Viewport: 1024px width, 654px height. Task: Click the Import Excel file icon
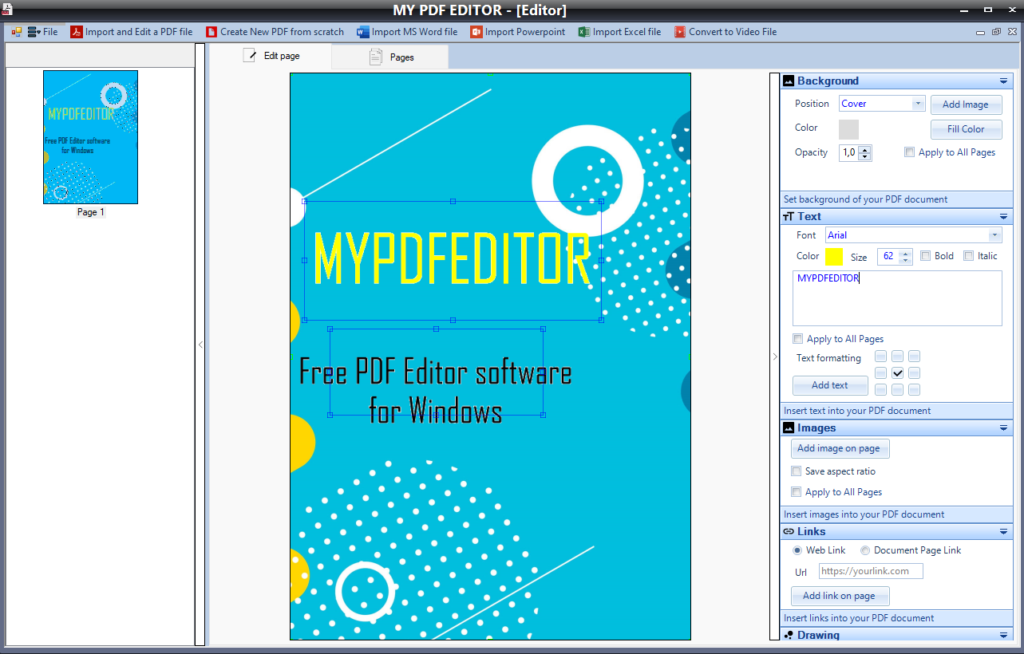tap(583, 32)
